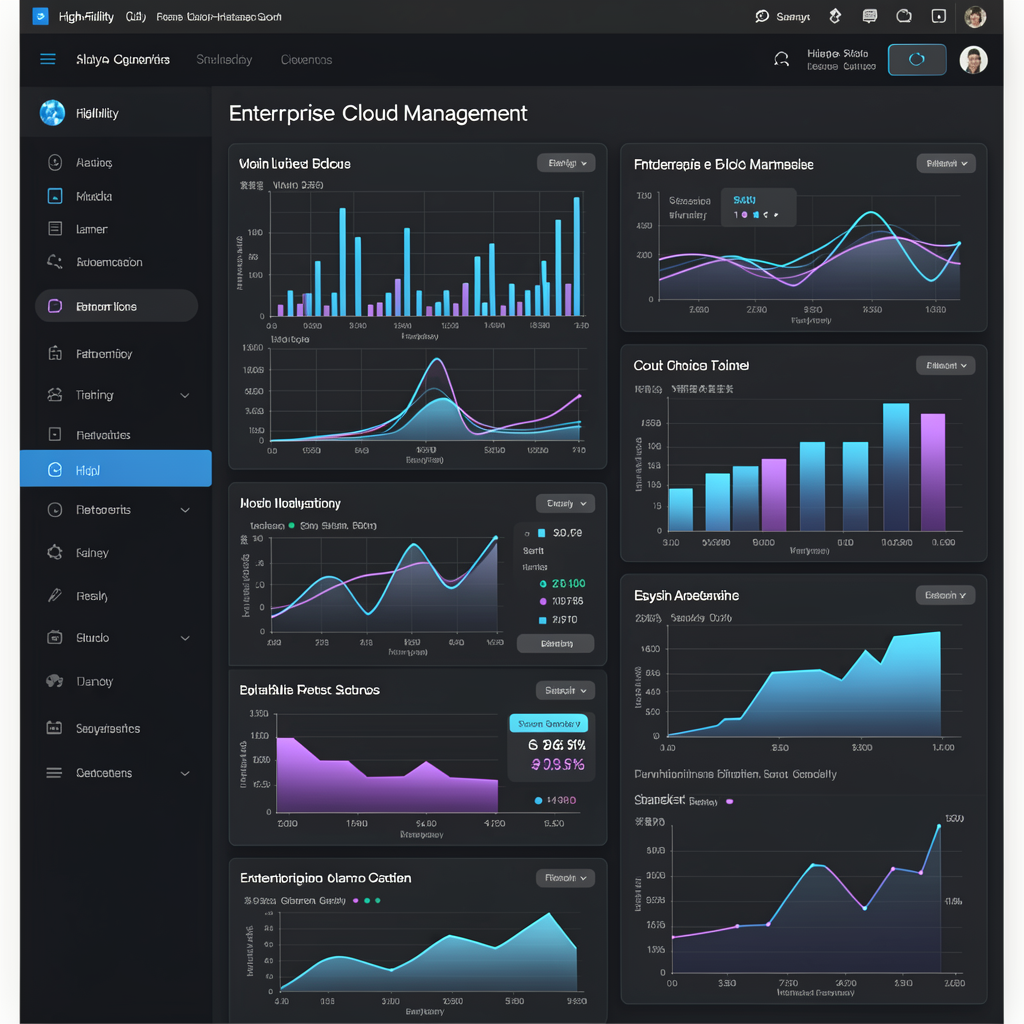Image resolution: width=1024 pixels, height=1024 pixels.
Task: Switch to the Slalye Cgineriirs tab
Action: point(123,59)
